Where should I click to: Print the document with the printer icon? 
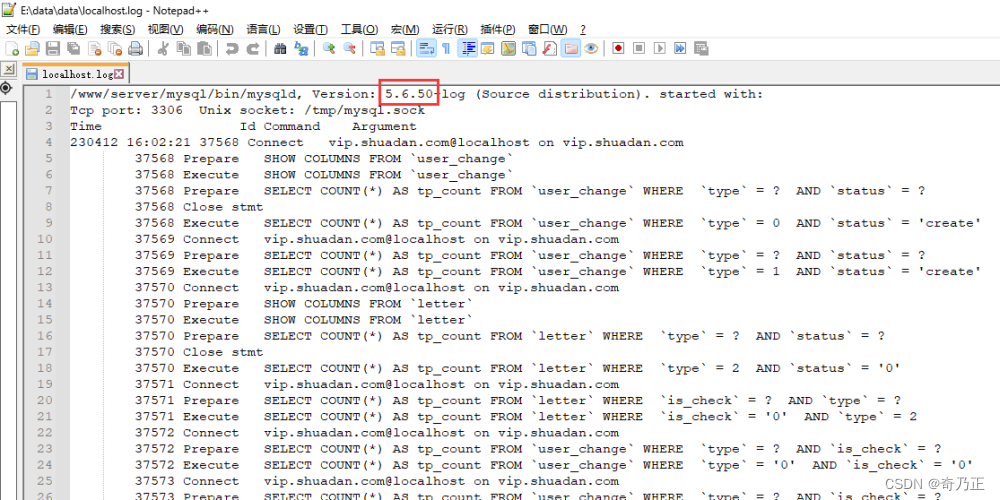(135, 48)
